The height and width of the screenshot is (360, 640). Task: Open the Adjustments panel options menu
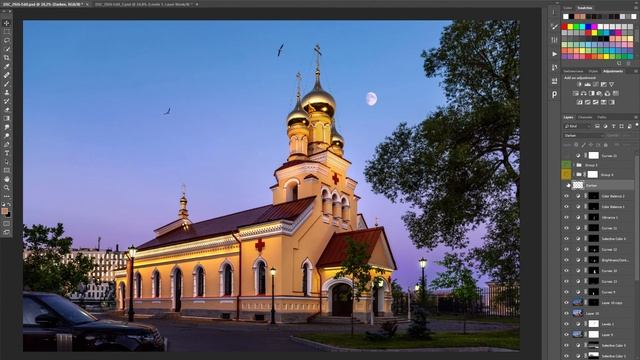(636, 71)
